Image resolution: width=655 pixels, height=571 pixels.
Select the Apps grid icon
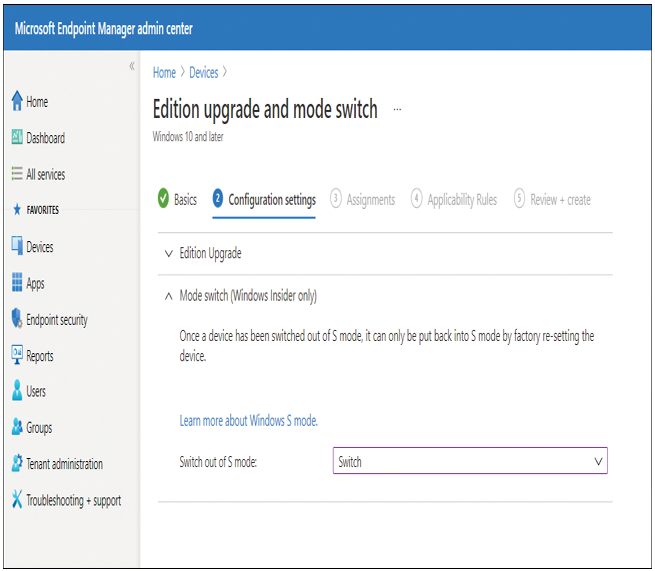click(x=17, y=282)
